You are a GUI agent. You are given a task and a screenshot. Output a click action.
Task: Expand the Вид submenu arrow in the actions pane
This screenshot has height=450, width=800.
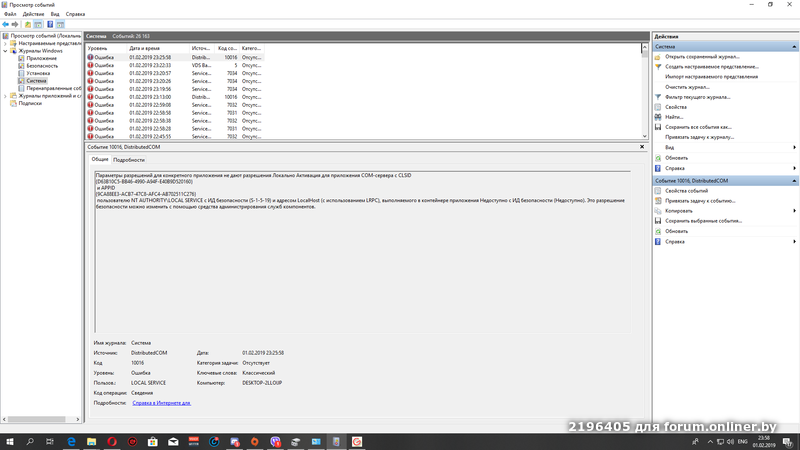click(x=794, y=147)
